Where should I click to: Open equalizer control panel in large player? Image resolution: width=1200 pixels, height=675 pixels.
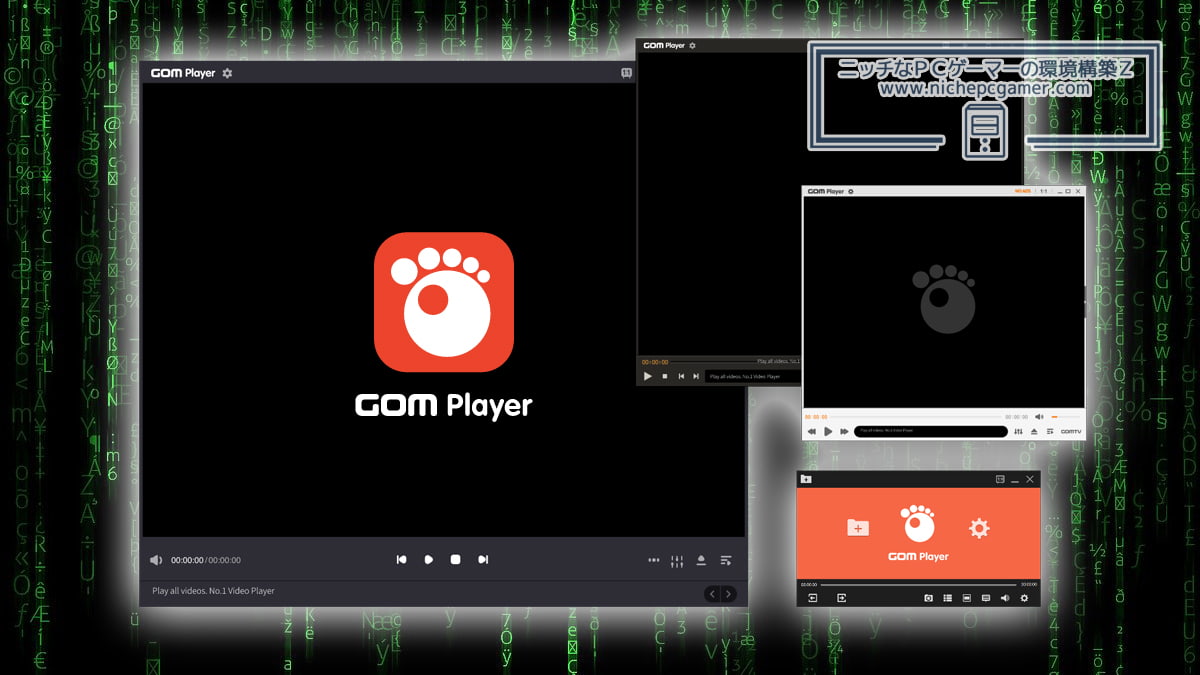coord(677,561)
